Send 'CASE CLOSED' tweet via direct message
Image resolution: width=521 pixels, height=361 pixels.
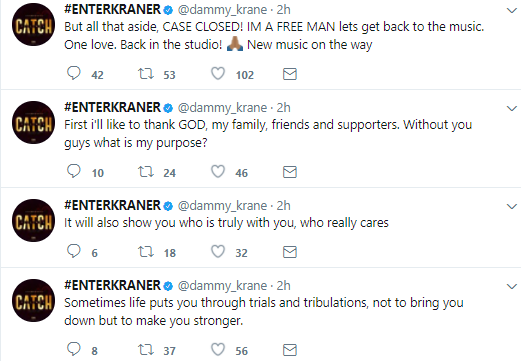tap(290, 74)
